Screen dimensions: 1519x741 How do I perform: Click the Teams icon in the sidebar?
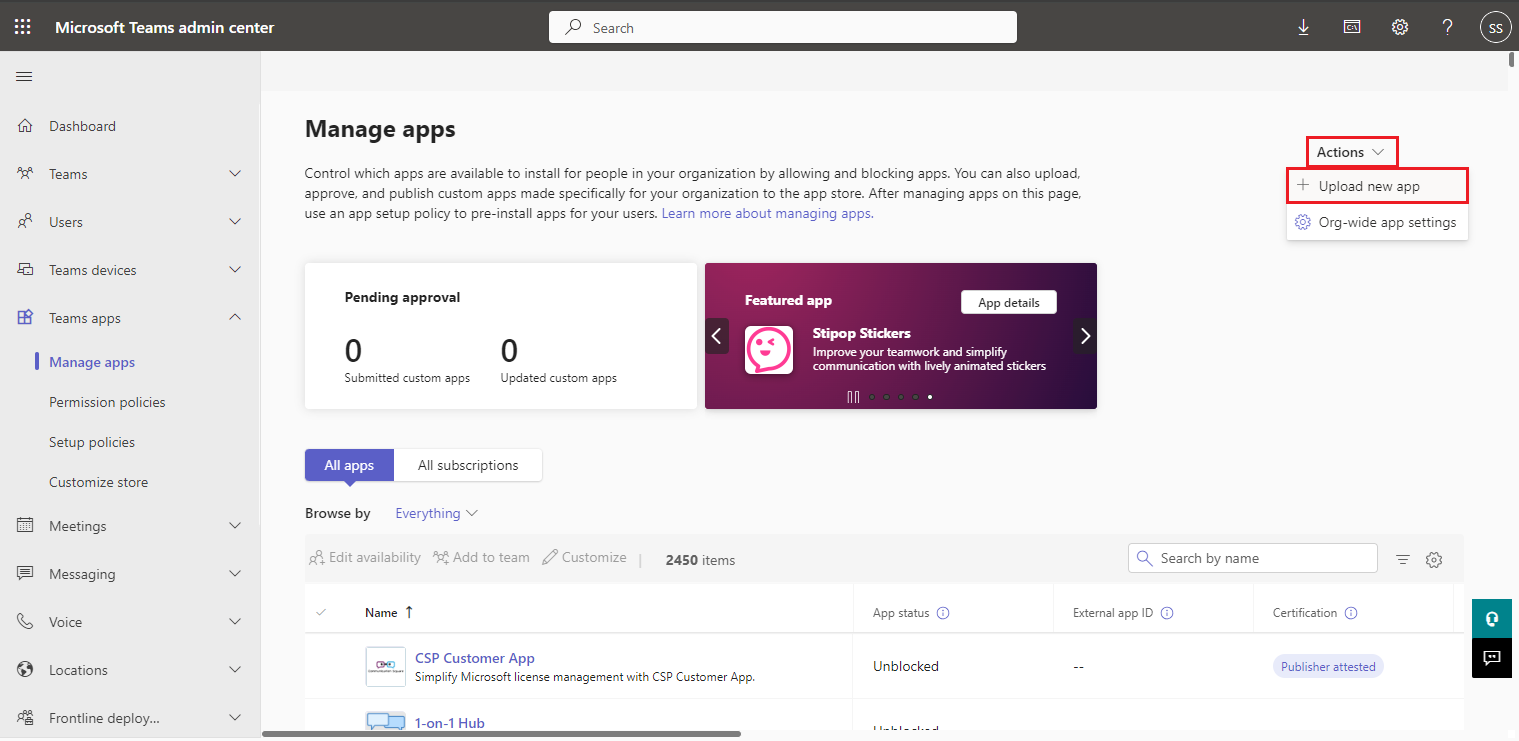25,174
